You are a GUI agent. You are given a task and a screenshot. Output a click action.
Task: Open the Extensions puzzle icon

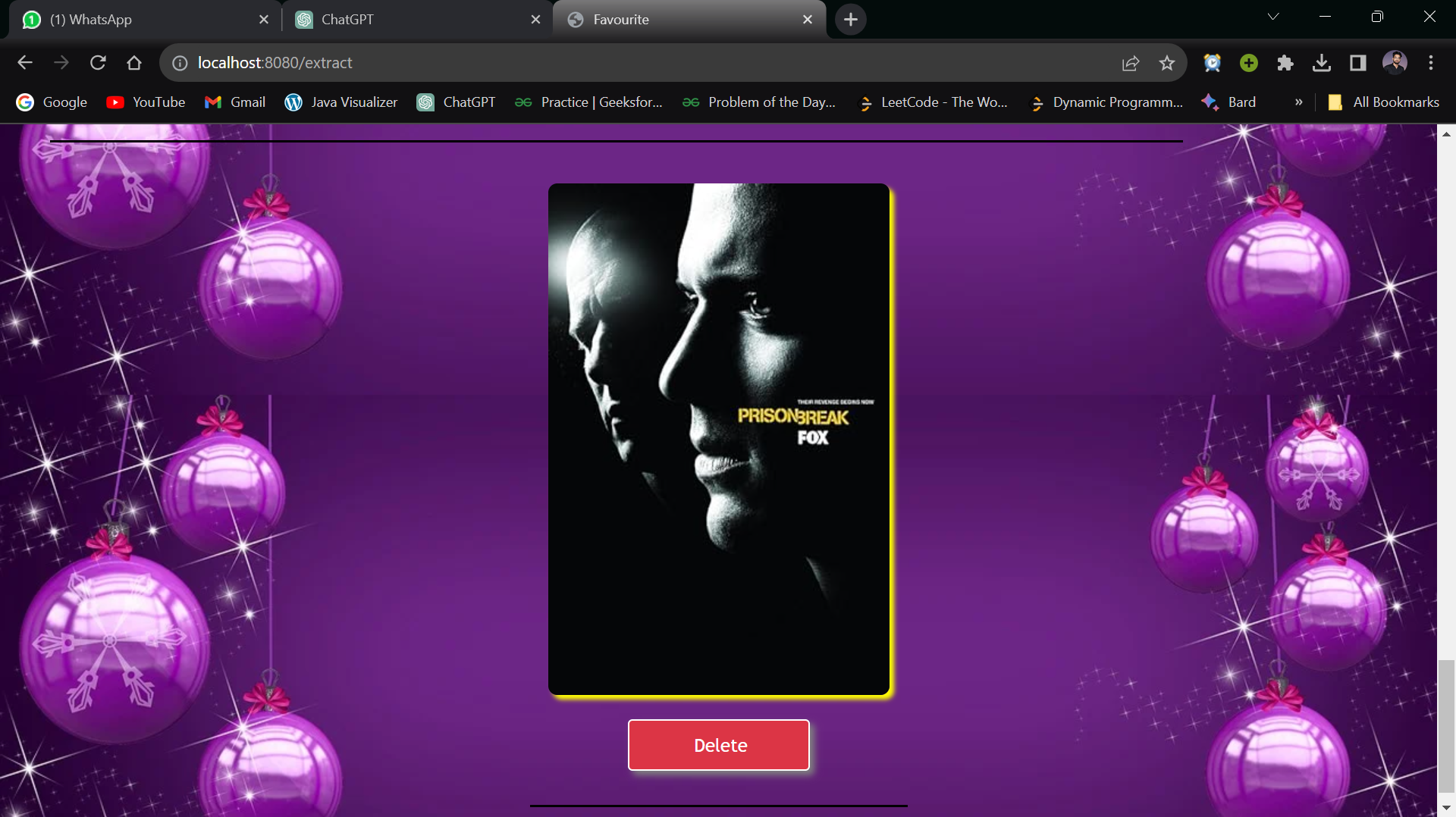pyautogui.click(x=1285, y=63)
